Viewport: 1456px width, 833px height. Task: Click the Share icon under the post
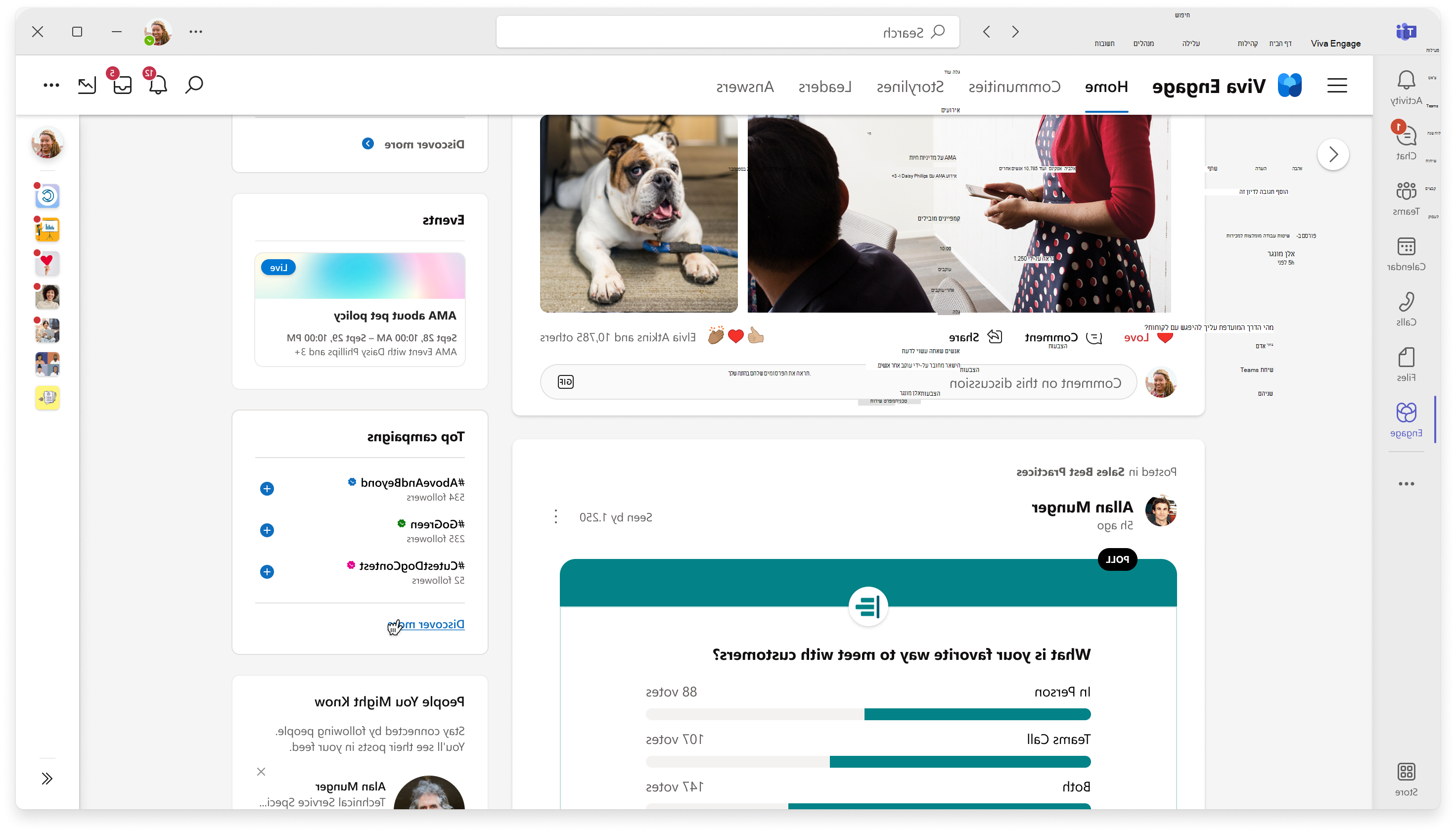(995, 337)
